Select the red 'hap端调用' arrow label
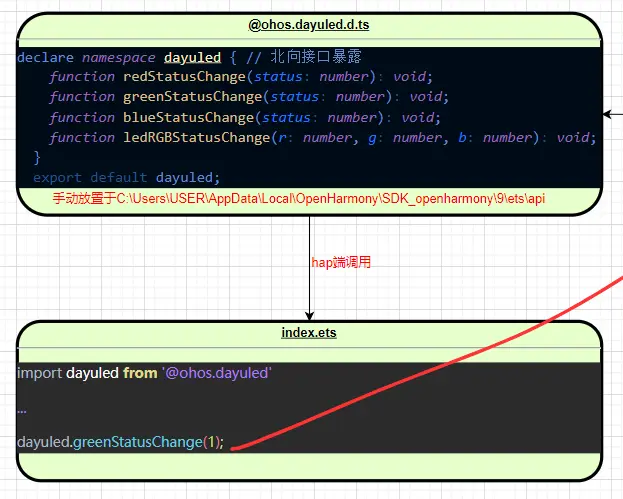 coord(341,262)
